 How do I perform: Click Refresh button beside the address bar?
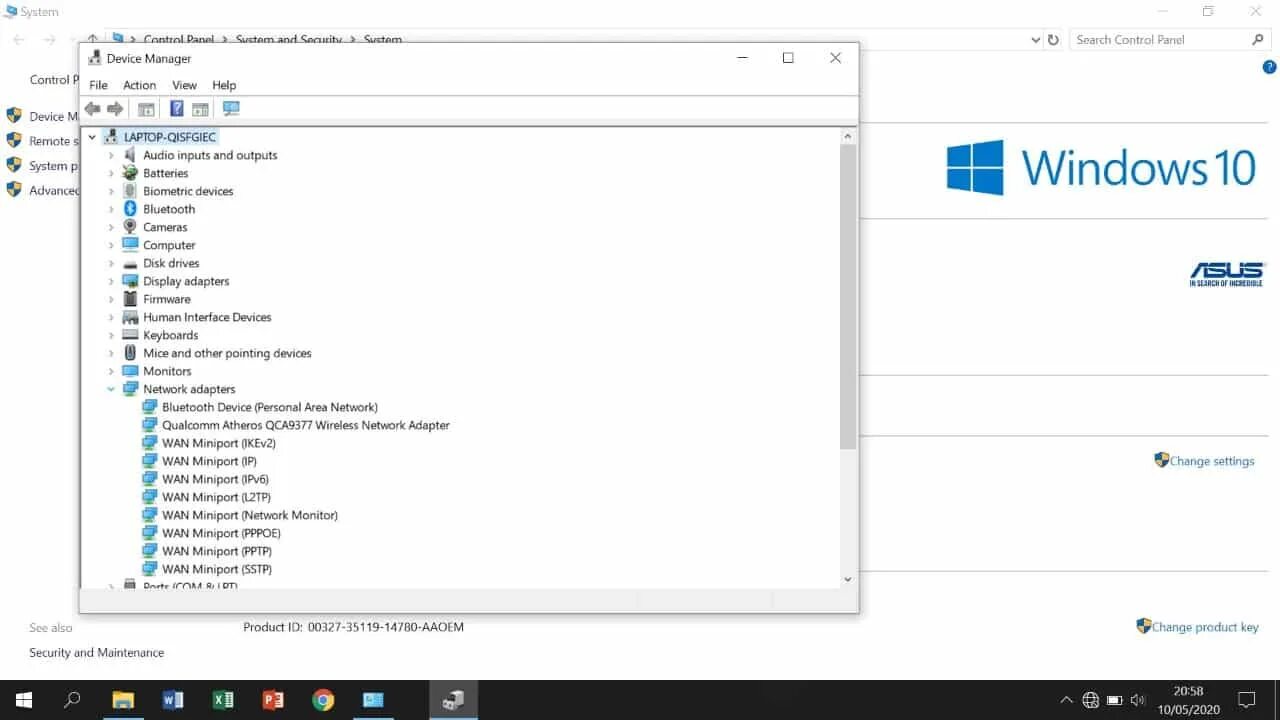pos(1053,40)
